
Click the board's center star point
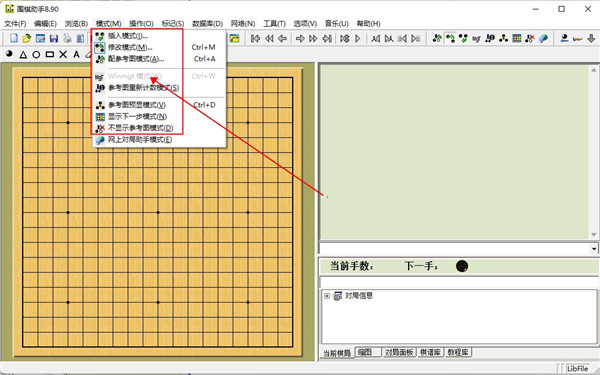(x=158, y=212)
